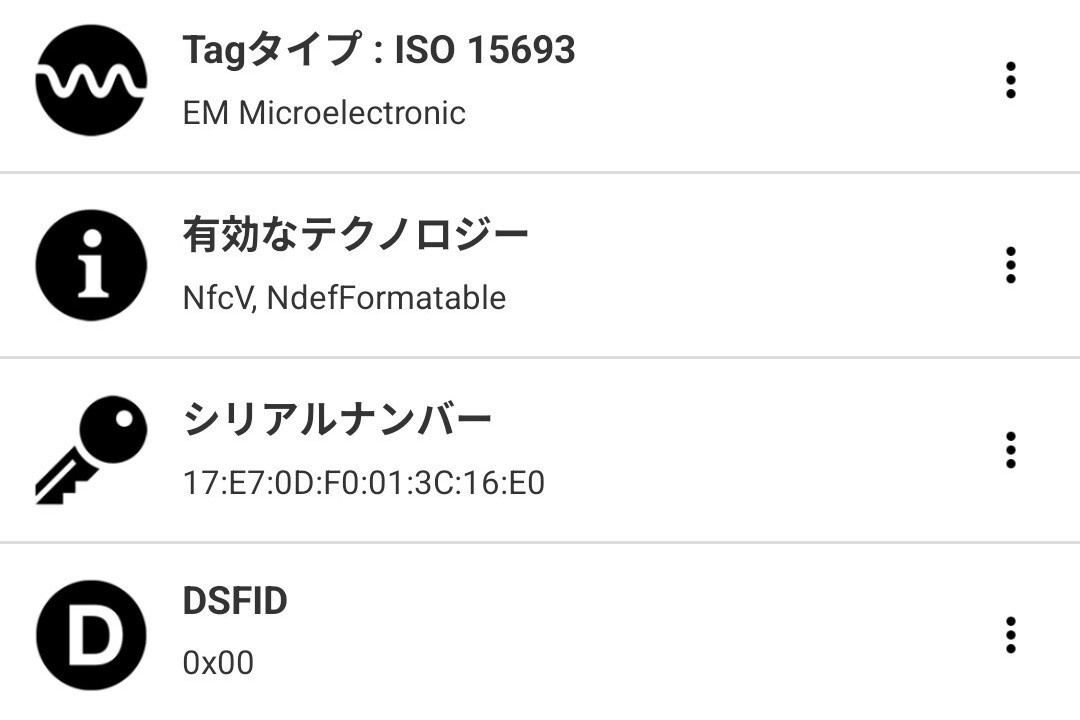The width and height of the screenshot is (1080, 720).
Task: Open three-dot menu for DSFID row
Action: [1010, 635]
